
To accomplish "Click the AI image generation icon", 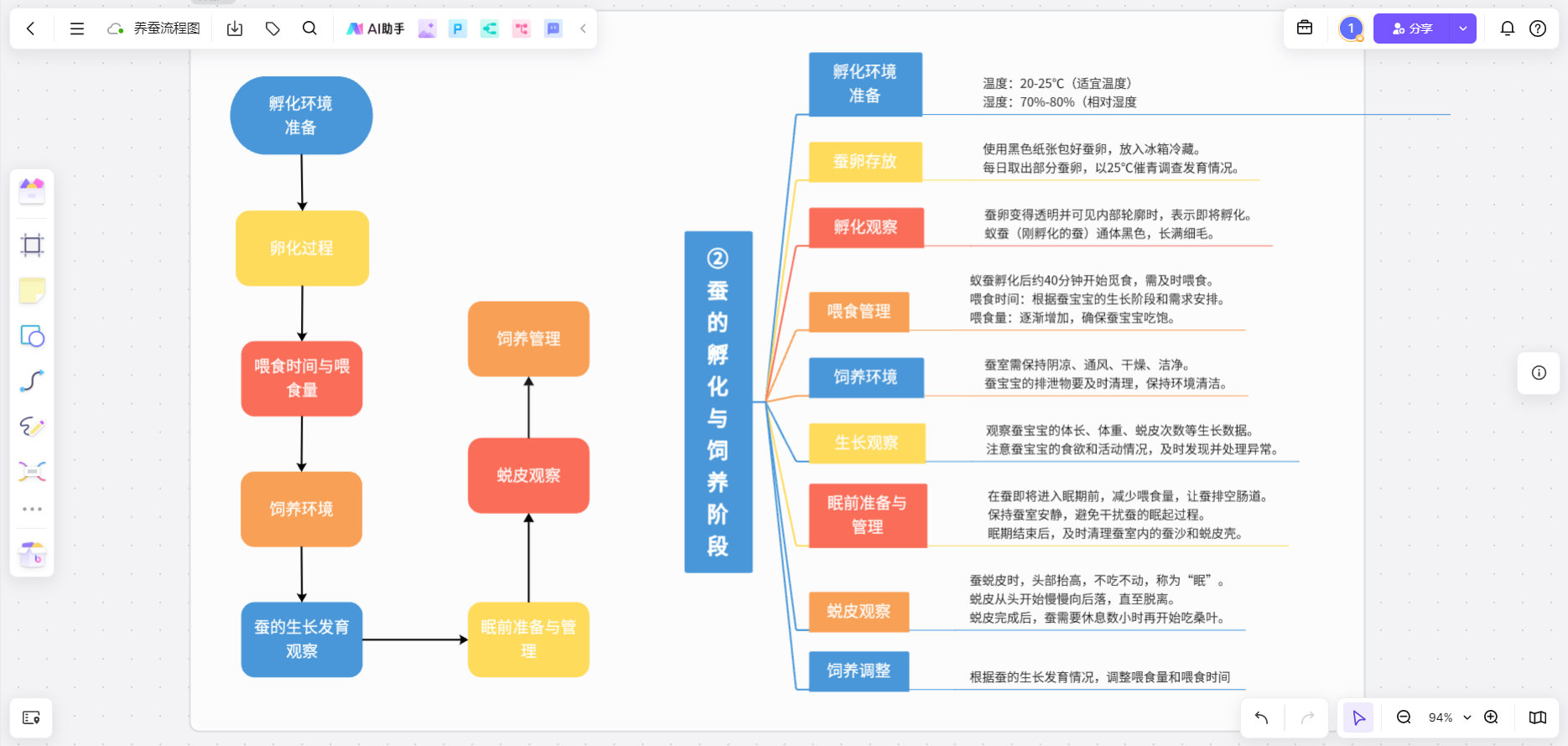I will coord(428,28).
